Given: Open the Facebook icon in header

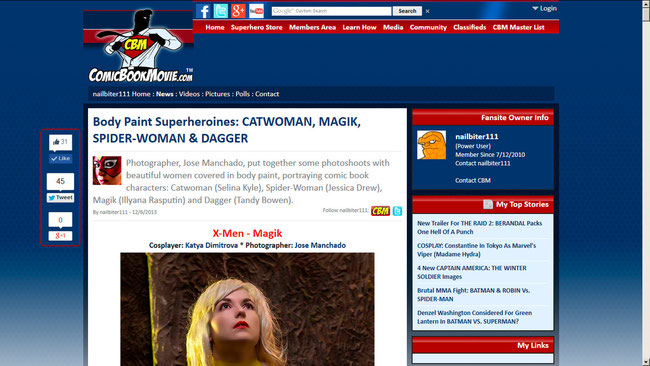Looking at the screenshot, I should (x=203, y=11).
